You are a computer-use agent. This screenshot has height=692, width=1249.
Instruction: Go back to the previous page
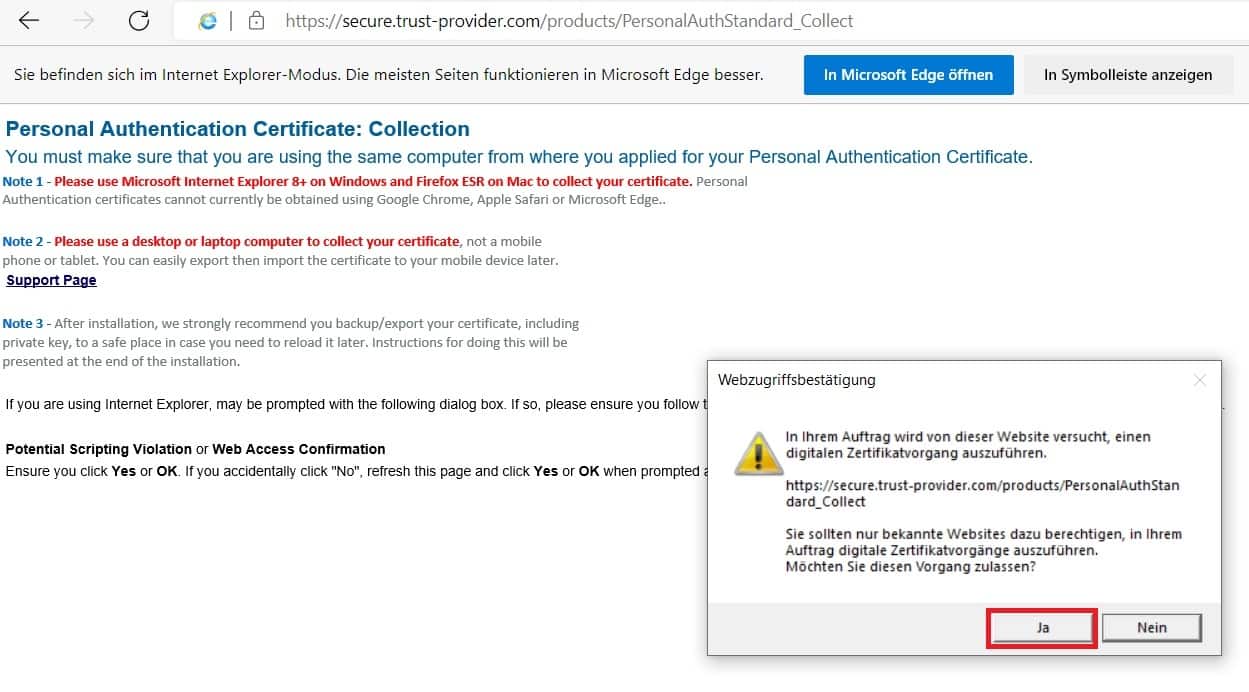[x=29, y=21]
